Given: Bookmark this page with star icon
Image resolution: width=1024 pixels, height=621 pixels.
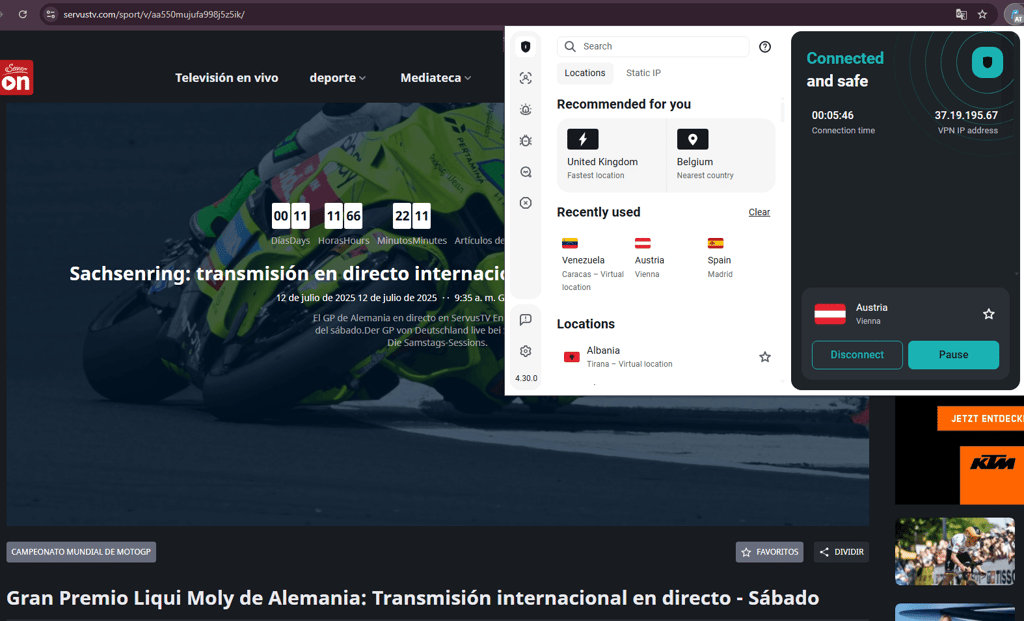Looking at the screenshot, I should (982, 14).
